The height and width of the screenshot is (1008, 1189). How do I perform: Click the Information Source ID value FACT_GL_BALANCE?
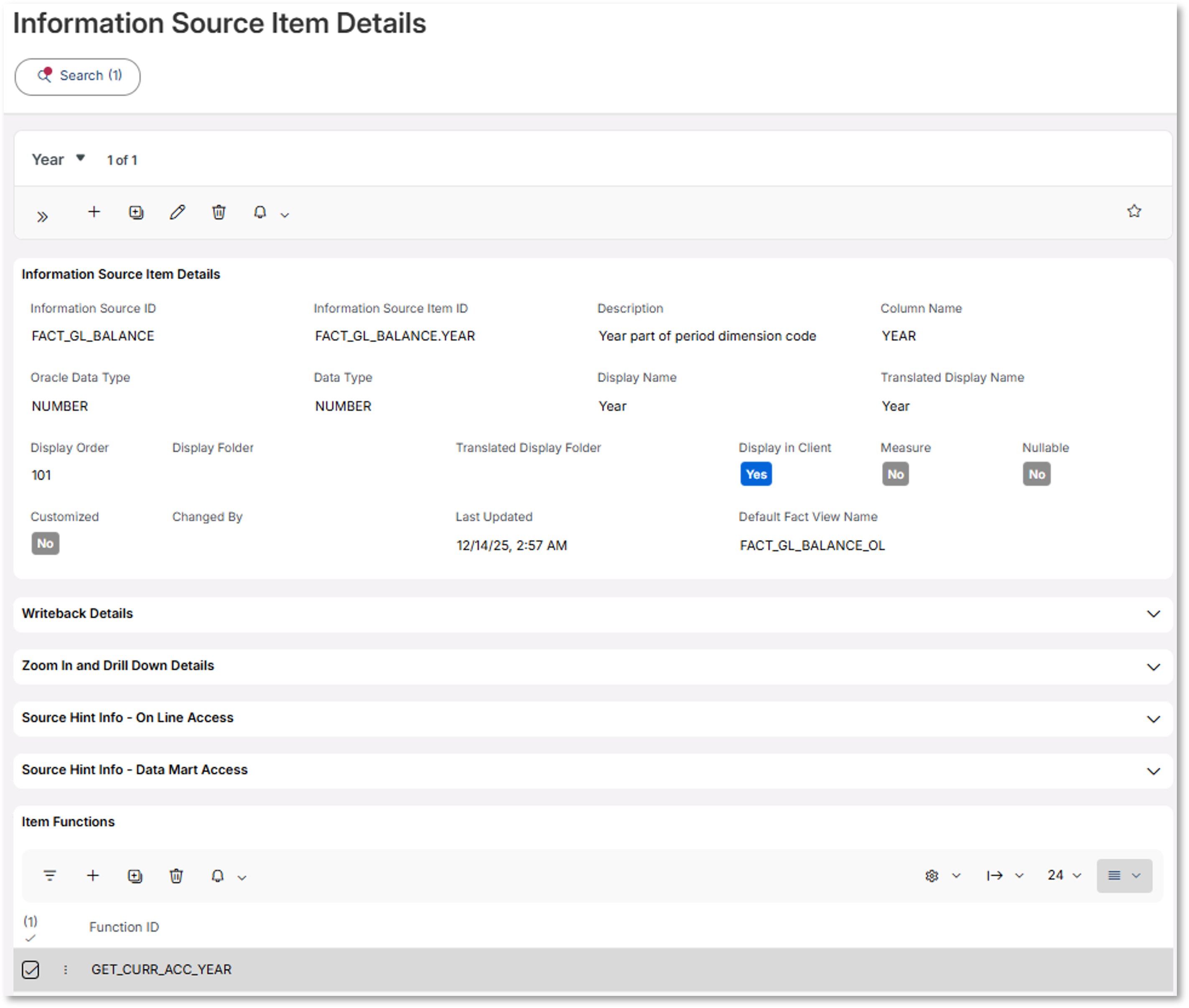93,336
